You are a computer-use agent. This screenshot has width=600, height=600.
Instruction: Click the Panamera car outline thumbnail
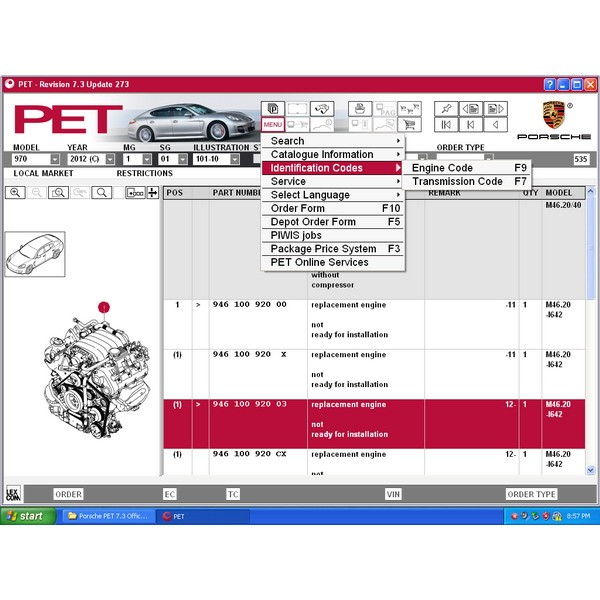35,254
